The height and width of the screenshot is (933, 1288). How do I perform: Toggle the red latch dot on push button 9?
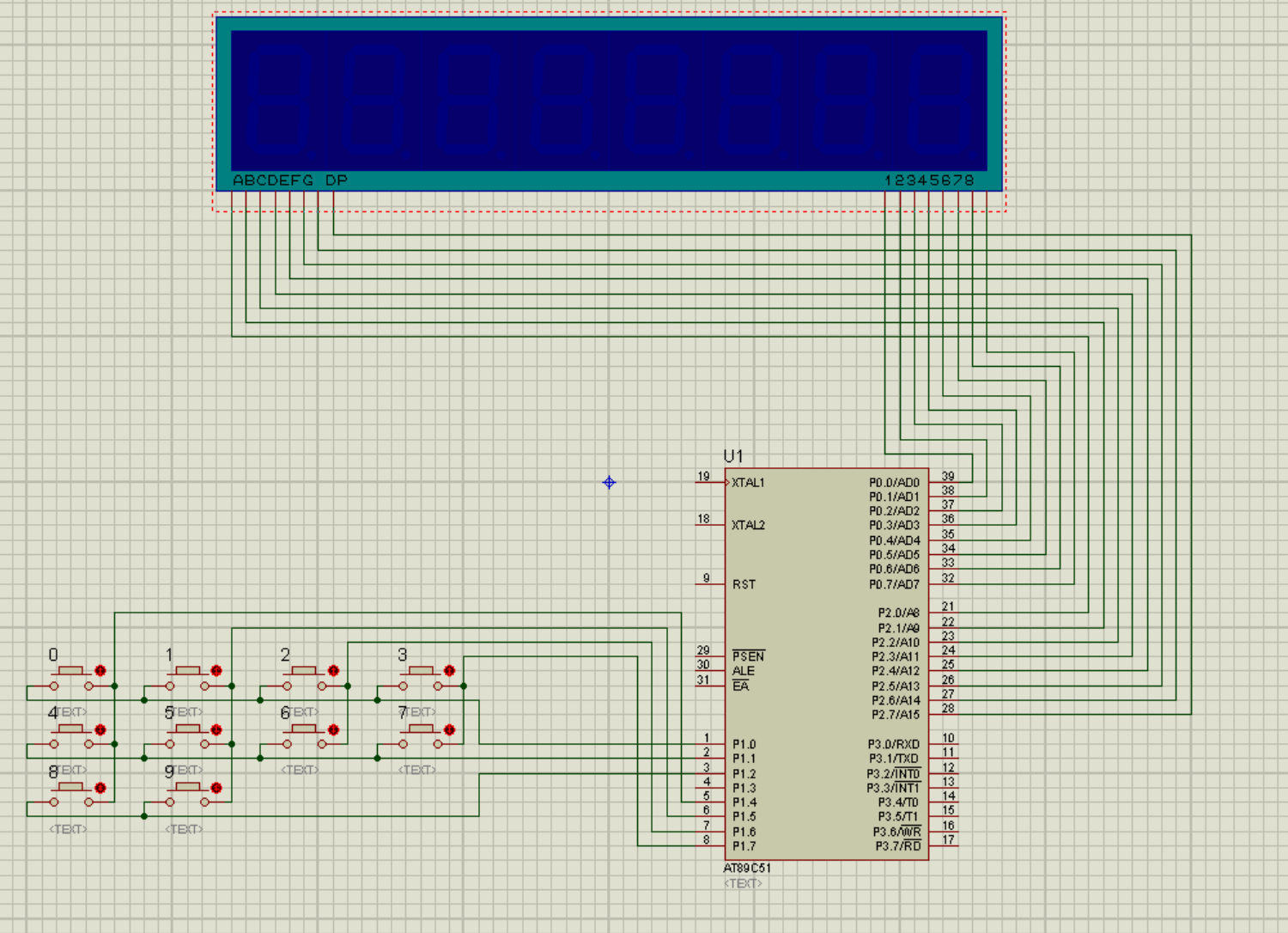click(x=216, y=788)
